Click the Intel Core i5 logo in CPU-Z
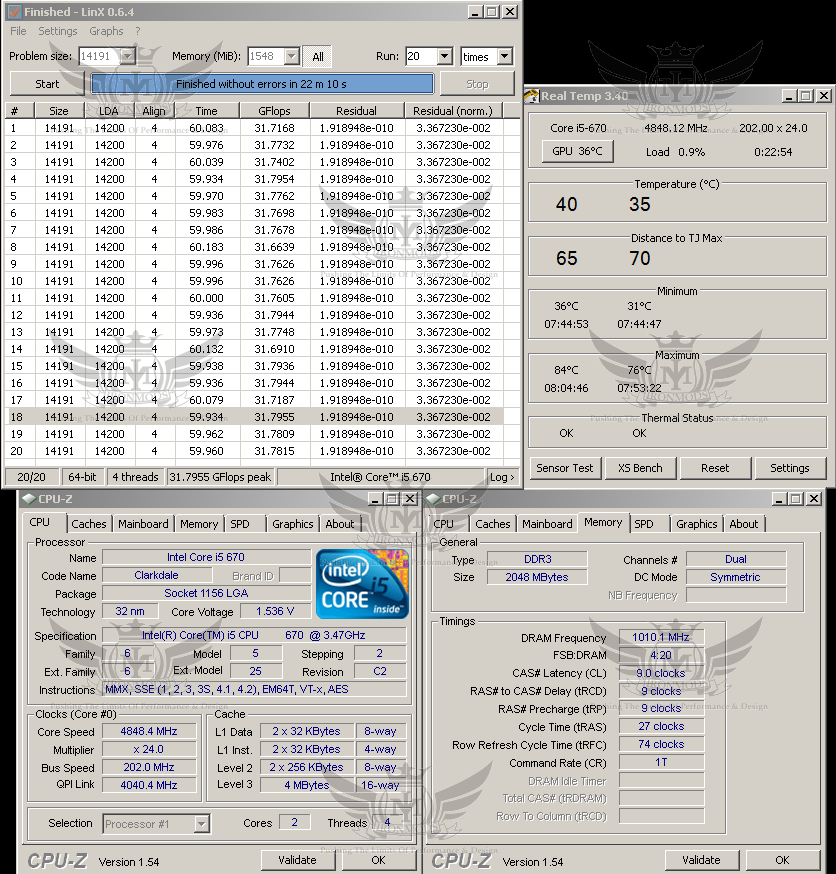The image size is (836, 874). [x=362, y=584]
